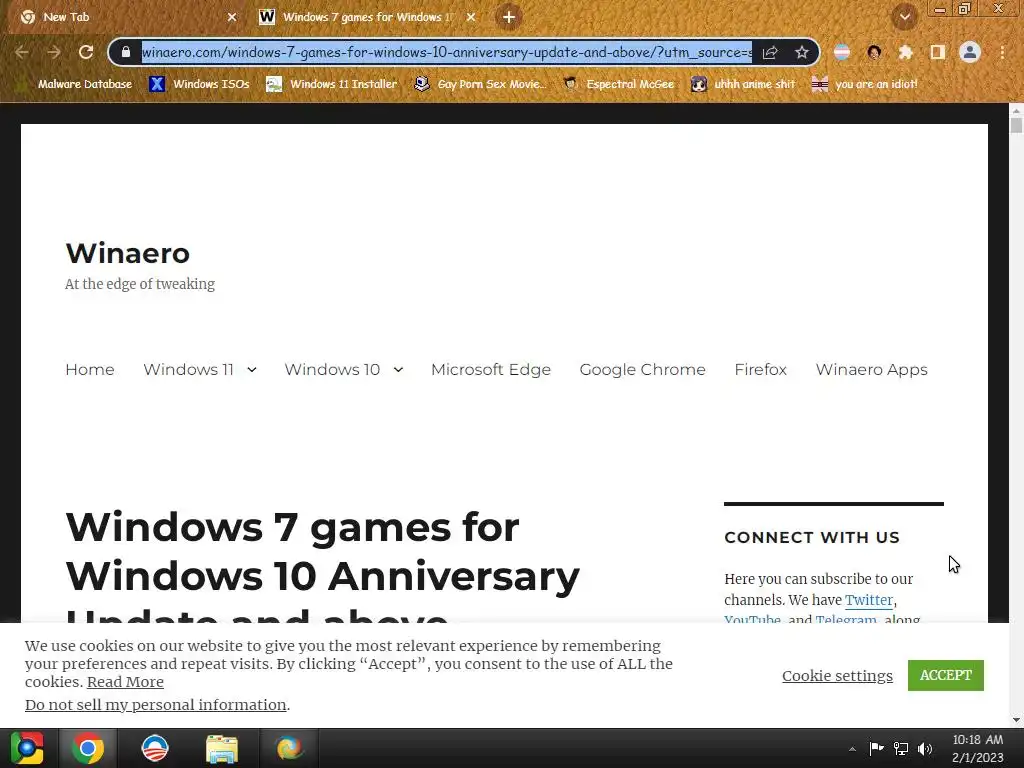Open the Windows 10 menu item

[332, 370]
